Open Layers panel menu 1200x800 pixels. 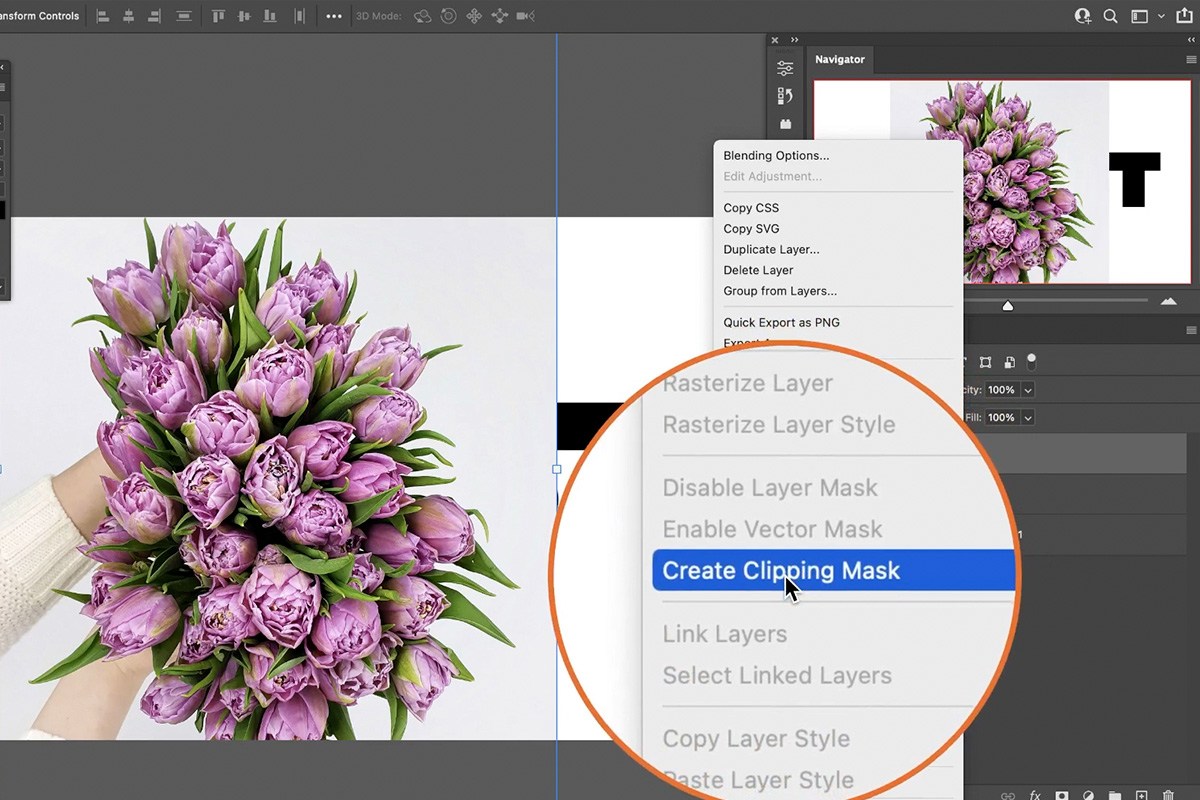(x=1191, y=330)
